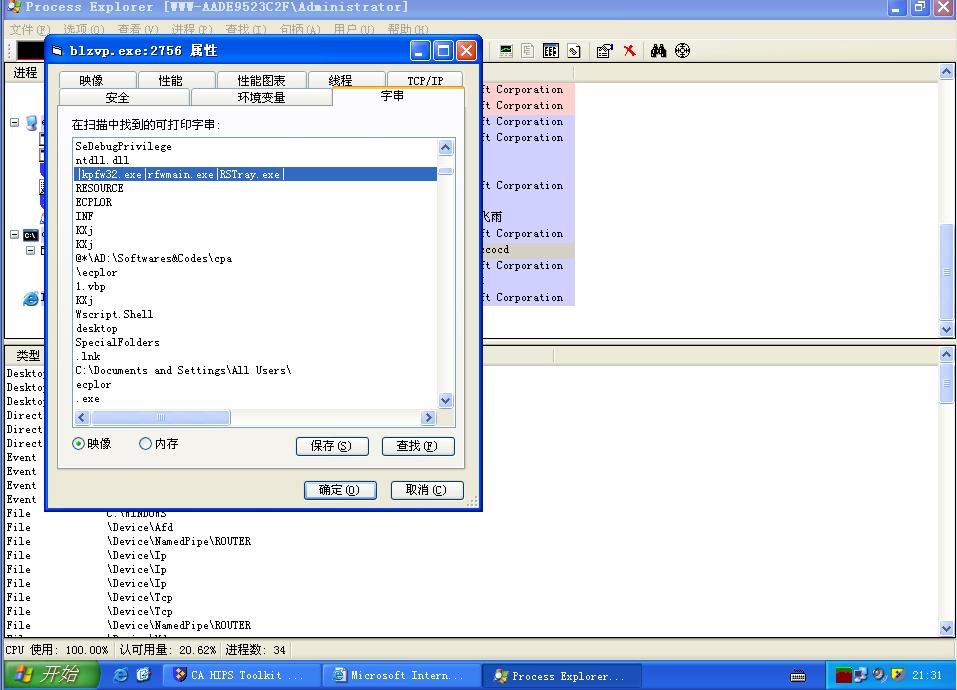Select the 内存 (Memory) radio button
The height and width of the screenshot is (690, 957).
click(x=145, y=444)
